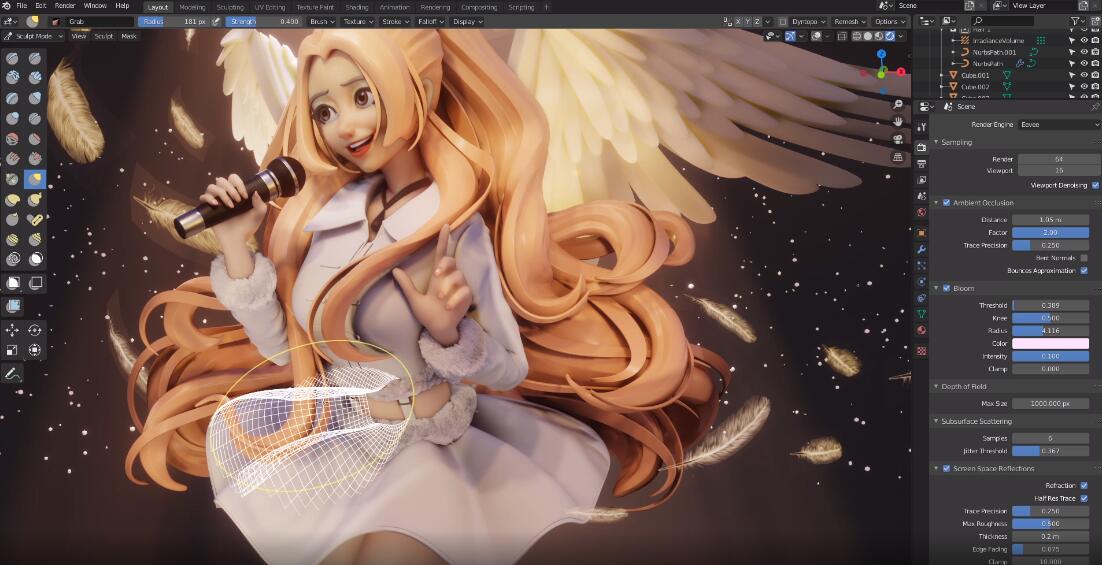Disable the Ambient Occlusion checkbox
This screenshot has width=1102, height=565.
(946, 202)
